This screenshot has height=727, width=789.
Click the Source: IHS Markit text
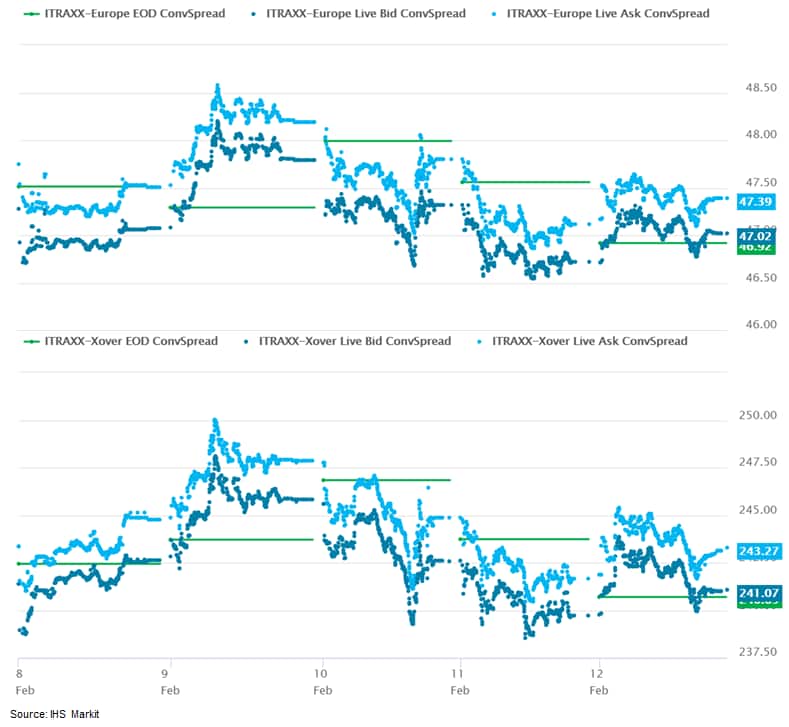click(x=55, y=713)
